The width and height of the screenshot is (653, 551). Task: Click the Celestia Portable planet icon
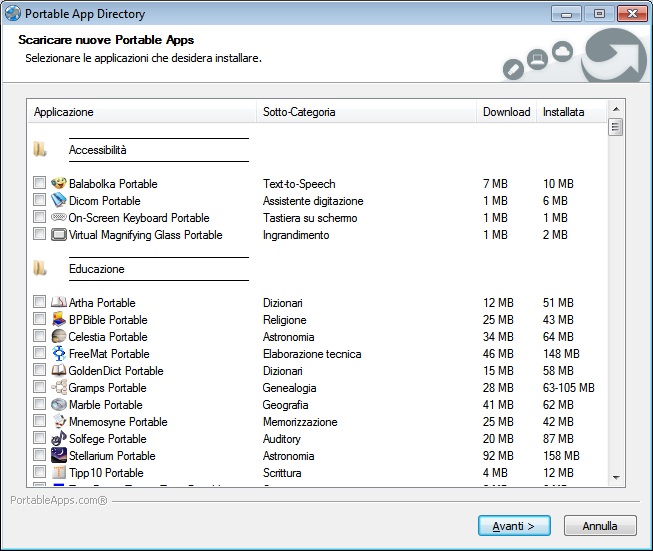pyautogui.click(x=59, y=336)
